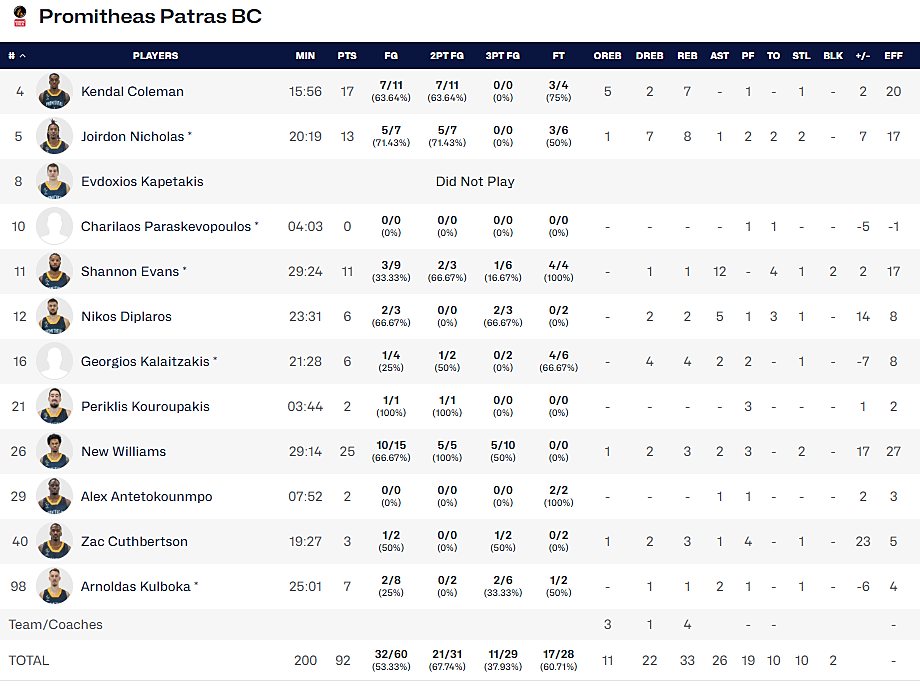Click the Team/Coaches row label
The width and height of the screenshot is (920, 690).
55,624
